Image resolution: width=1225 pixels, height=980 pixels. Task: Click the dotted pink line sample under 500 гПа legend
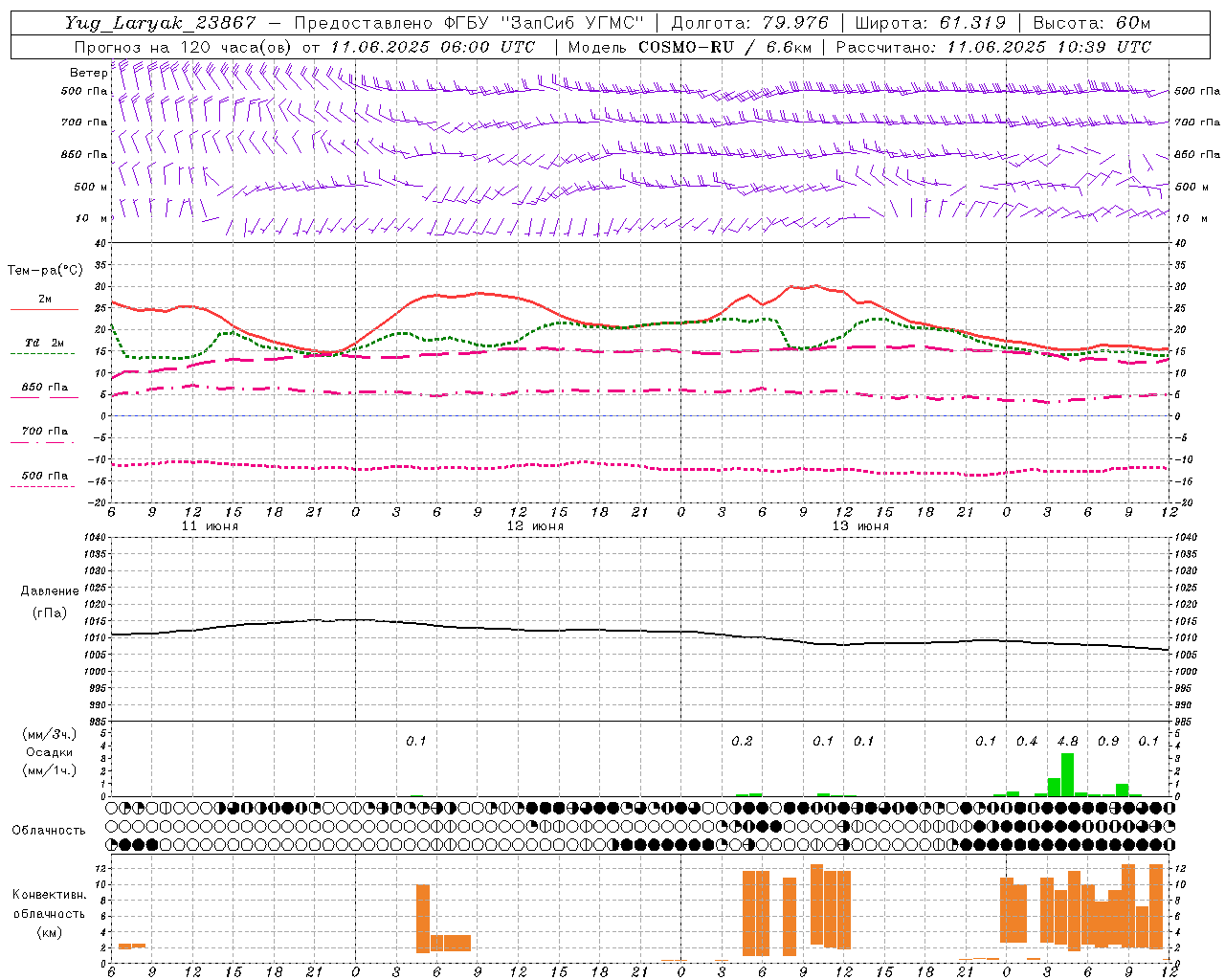[x=43, y=487]
